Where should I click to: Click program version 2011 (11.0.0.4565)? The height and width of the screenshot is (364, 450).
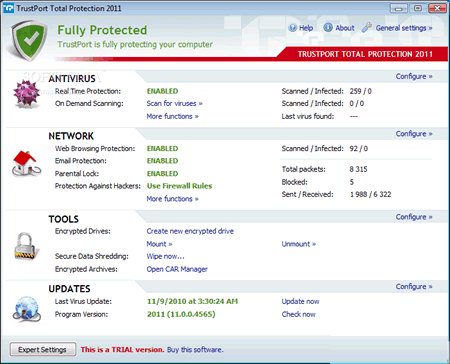tap(181, 314)
